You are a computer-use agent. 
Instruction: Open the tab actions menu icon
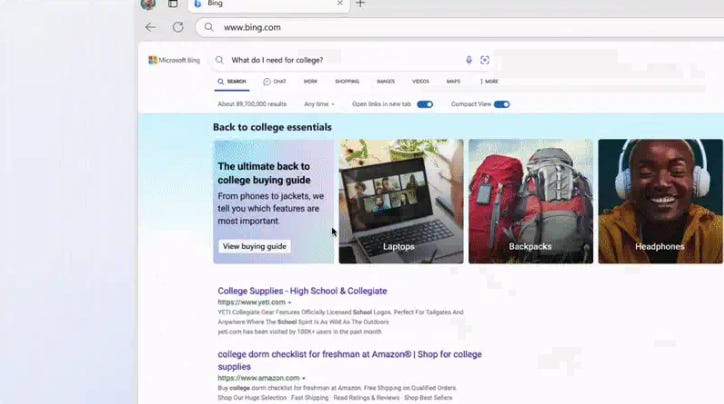pyautogui.click(x=173, y=4)
